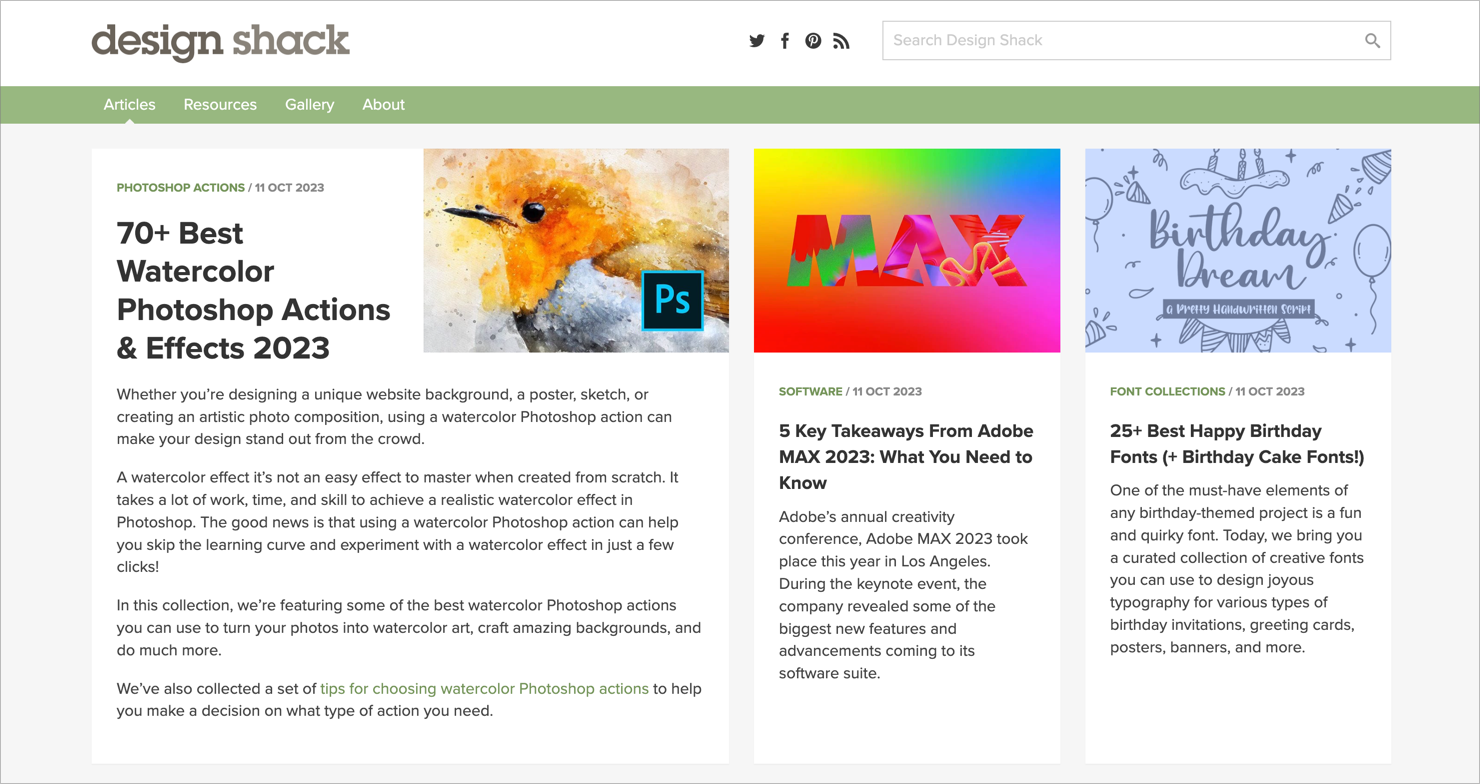
Task: Click the search magnifier icon
Action: [x=1372, y=41]
